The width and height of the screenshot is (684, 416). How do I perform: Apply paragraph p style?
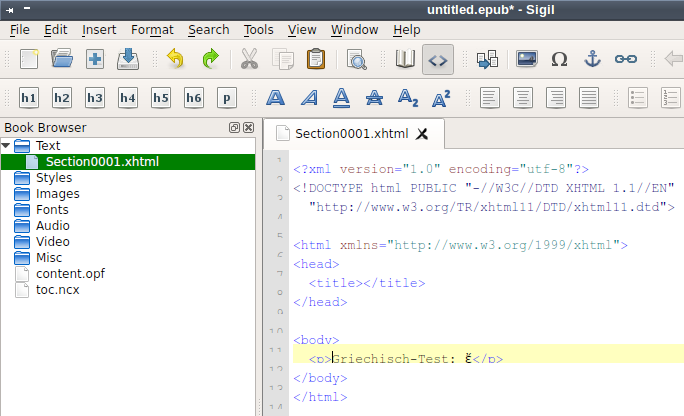227,98
